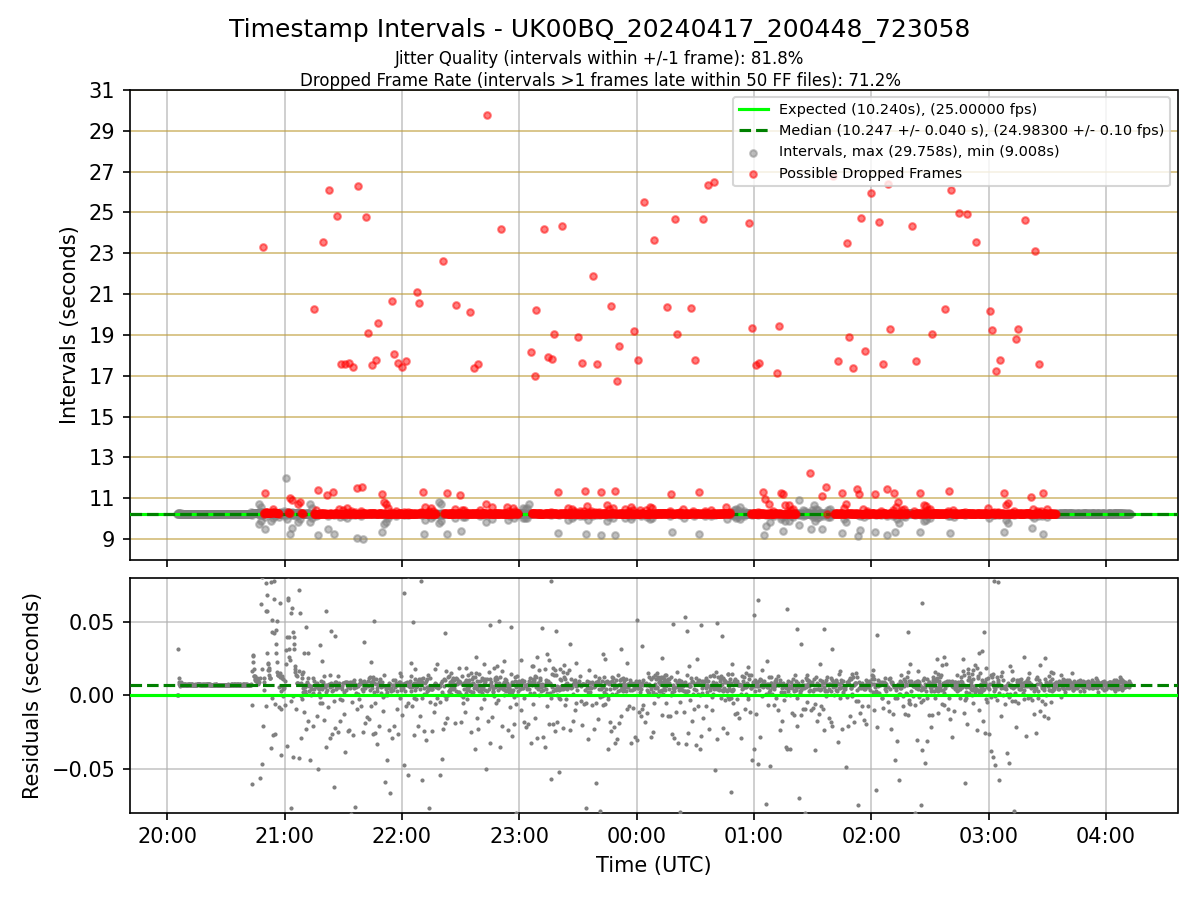This screenshot has width=1200, height=900.
Task: Click the 15 tick on intervals axis
Action: coord(102,417)
